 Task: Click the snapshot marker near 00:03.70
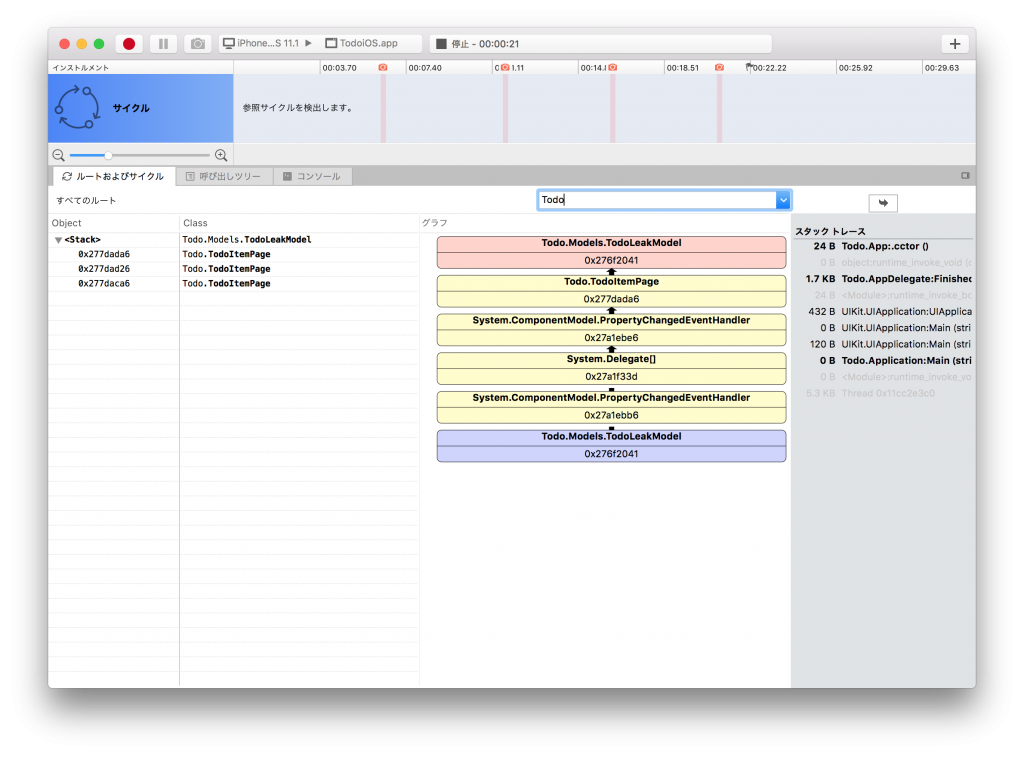pos(383,67)
